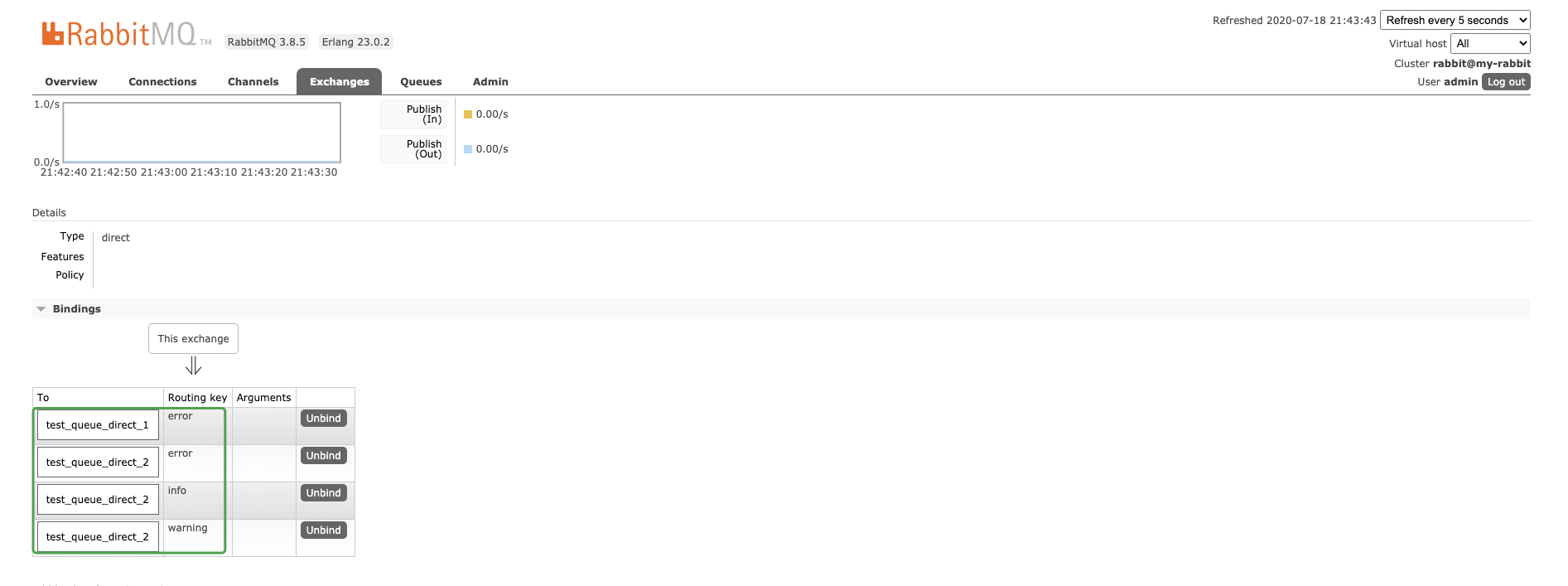This screenshot has height=586, width=1568.
Task: Switch to the Overview tab
Action: [x=71, y=82]
